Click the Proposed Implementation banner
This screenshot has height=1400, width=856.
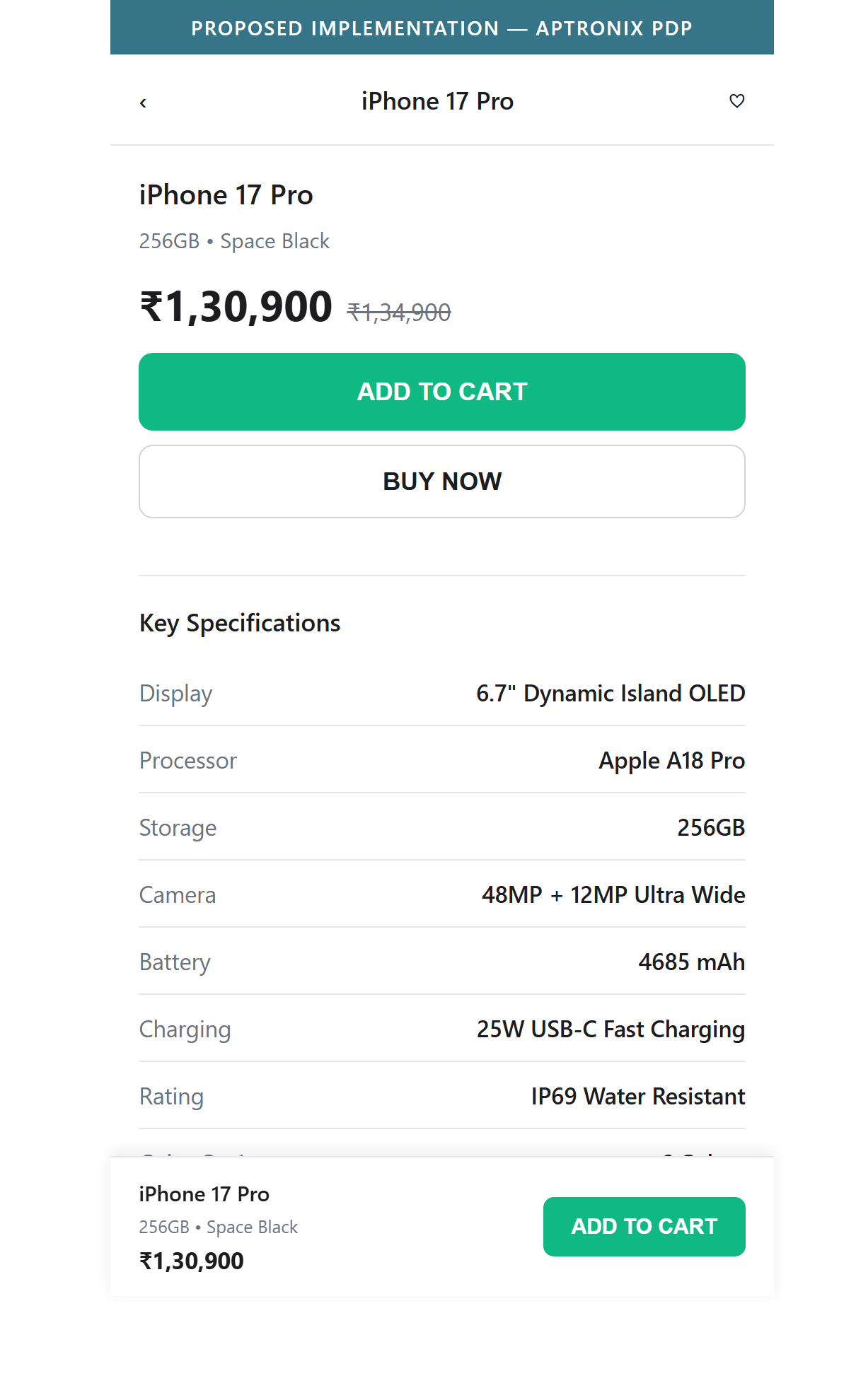coord(442,28)
